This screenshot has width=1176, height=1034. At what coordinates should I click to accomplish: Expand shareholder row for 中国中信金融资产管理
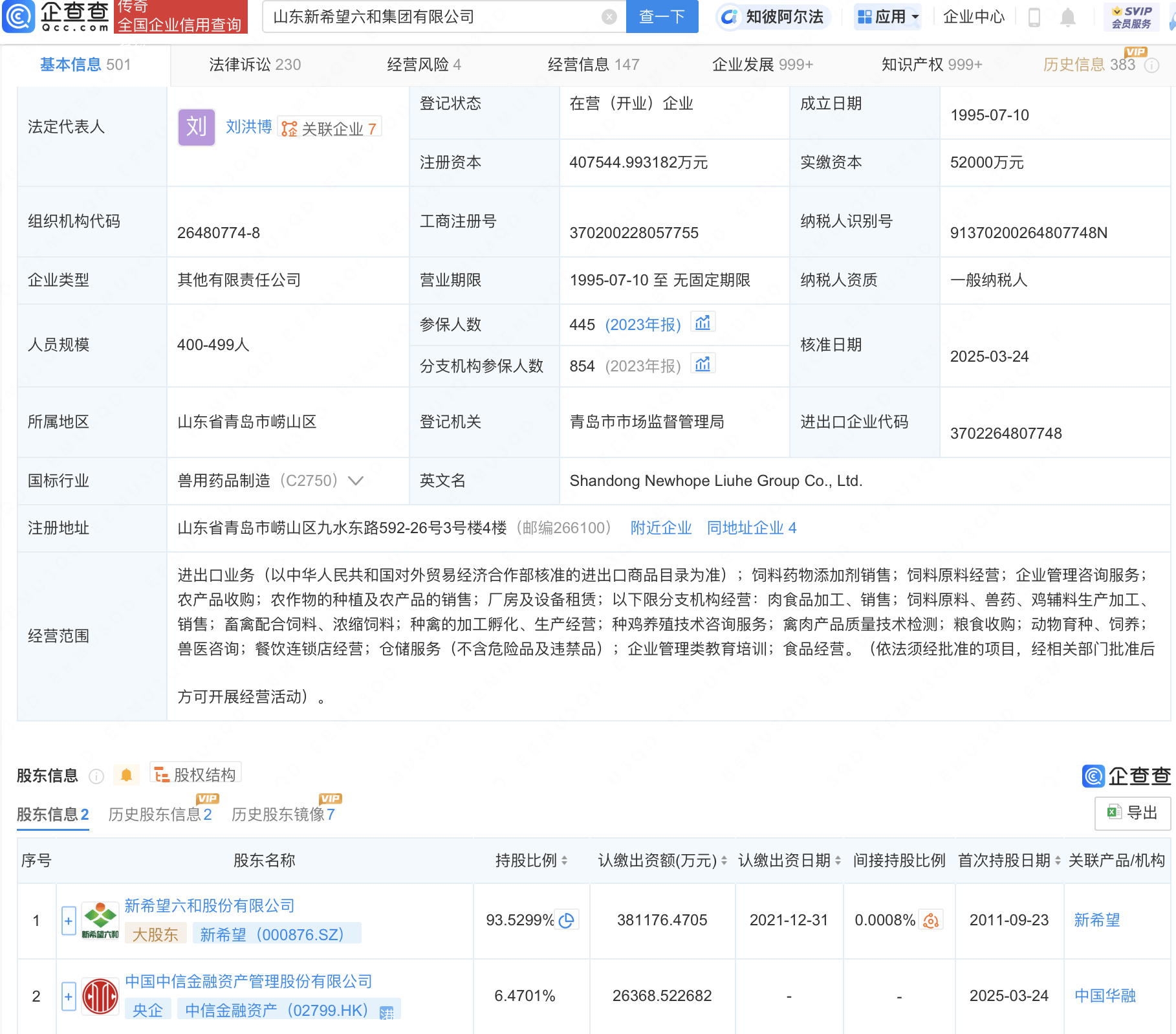pos(69,996)
